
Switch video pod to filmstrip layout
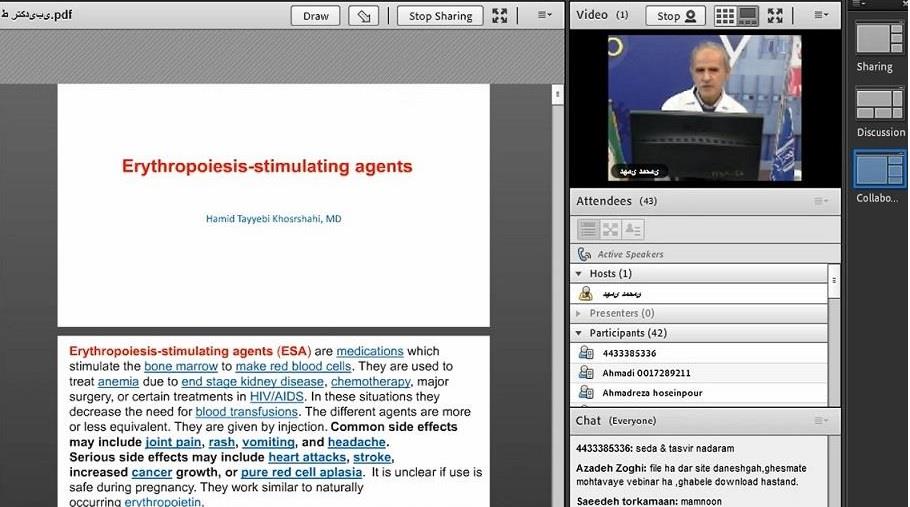747,16
